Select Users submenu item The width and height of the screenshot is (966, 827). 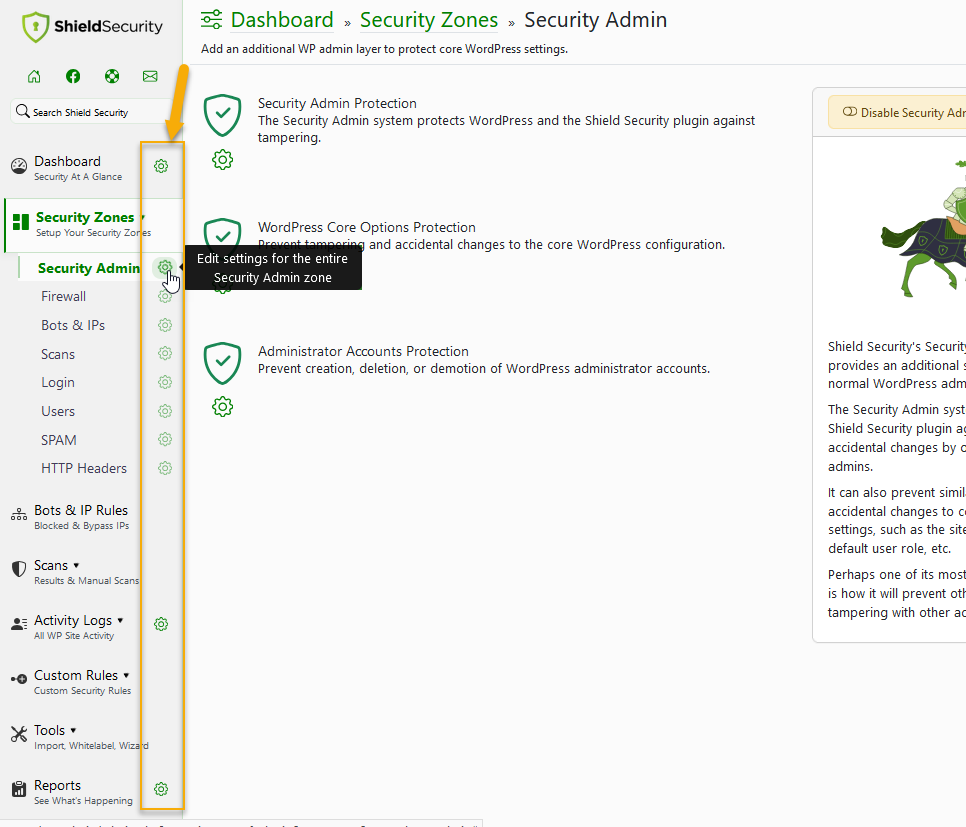click(x=58, y=411)
